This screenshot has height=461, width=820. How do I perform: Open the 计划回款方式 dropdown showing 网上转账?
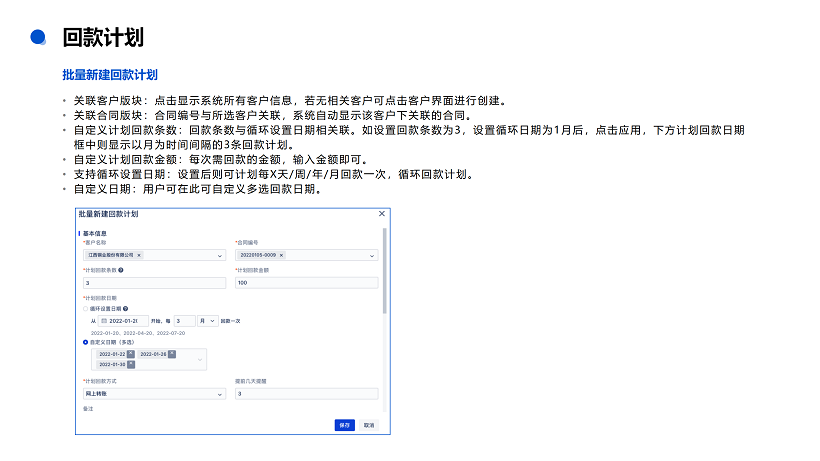click(x=154, y=394)
